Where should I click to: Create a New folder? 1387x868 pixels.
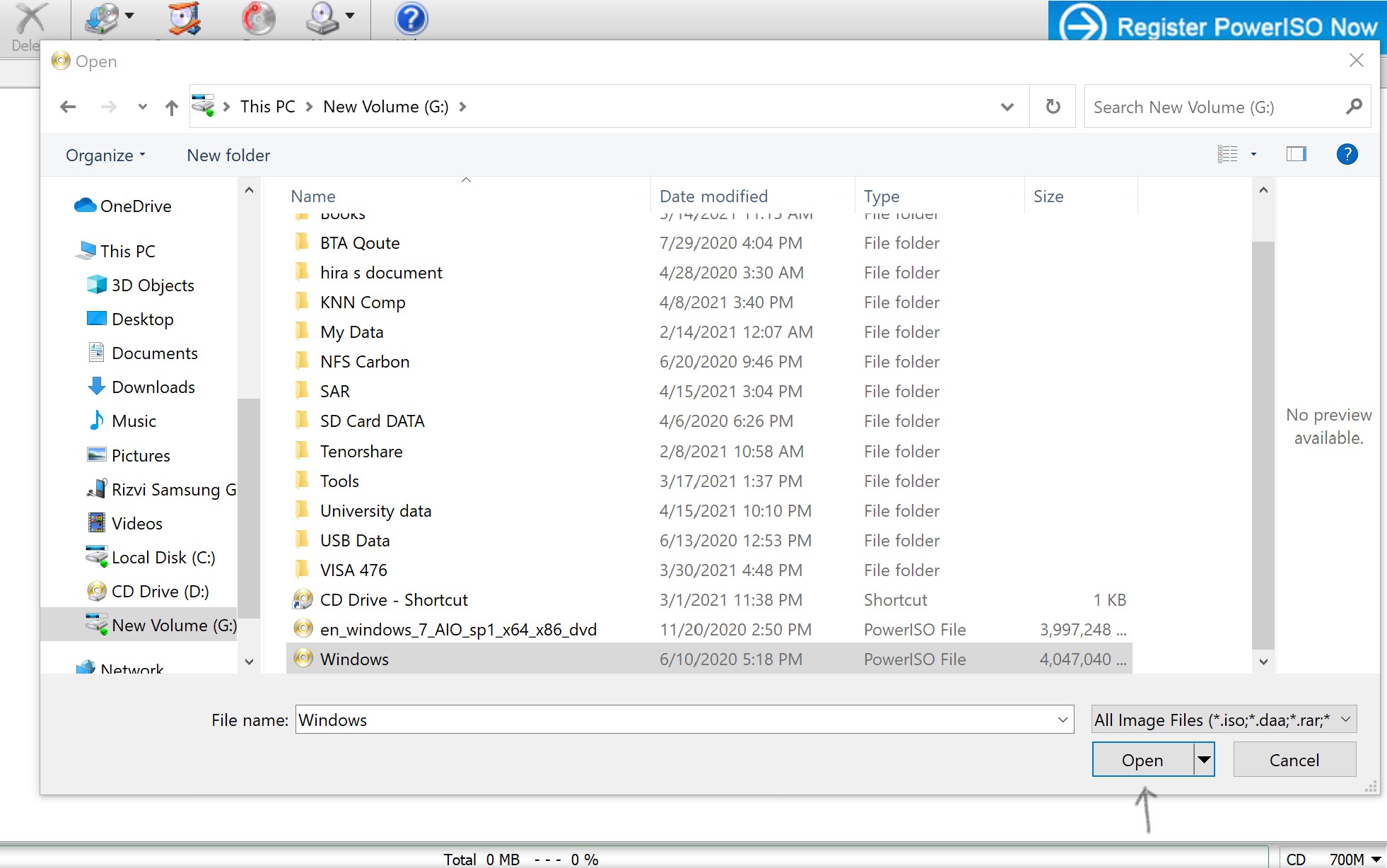tap(228, 156)
